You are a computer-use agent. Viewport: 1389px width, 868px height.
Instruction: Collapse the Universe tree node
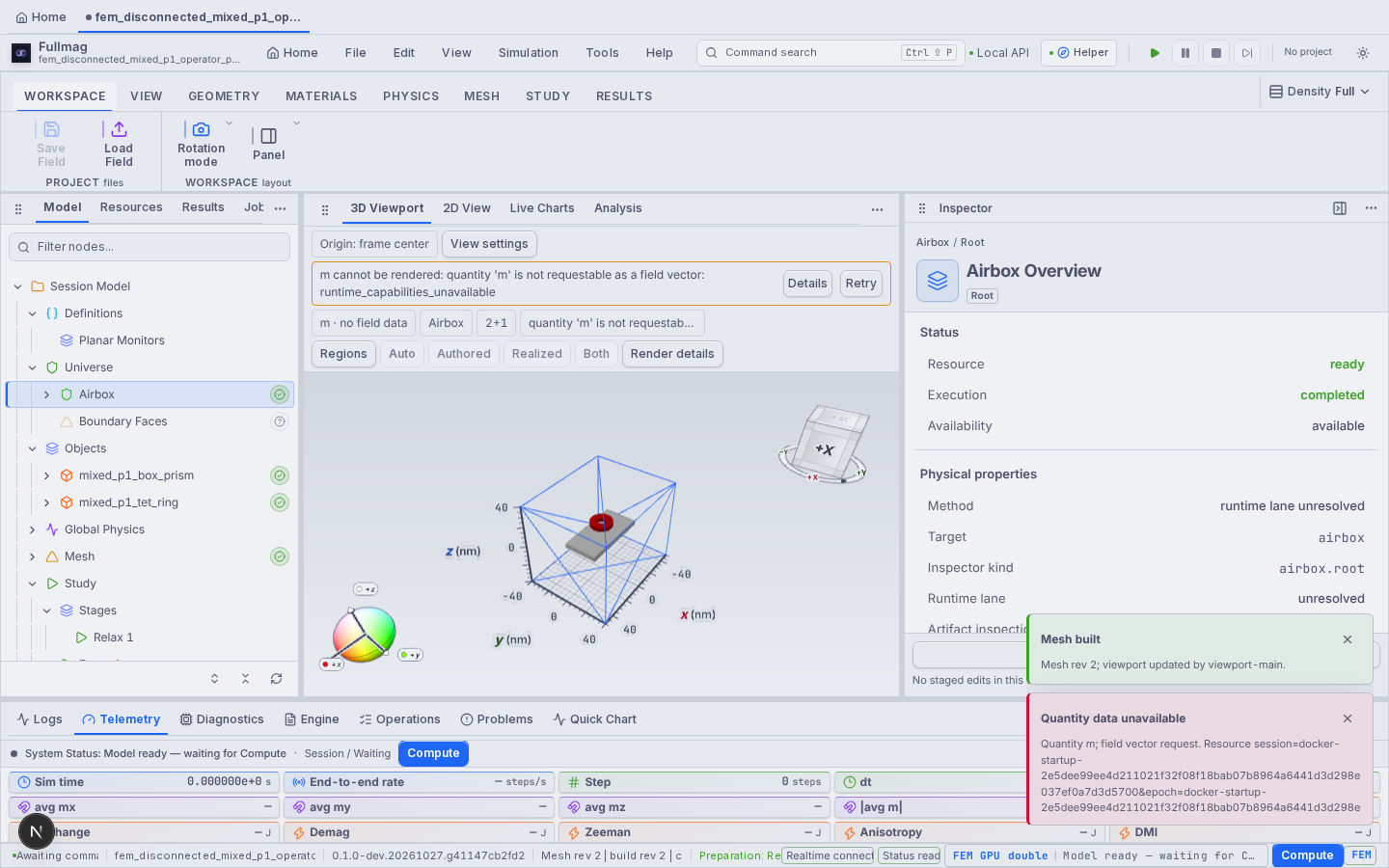32,367
